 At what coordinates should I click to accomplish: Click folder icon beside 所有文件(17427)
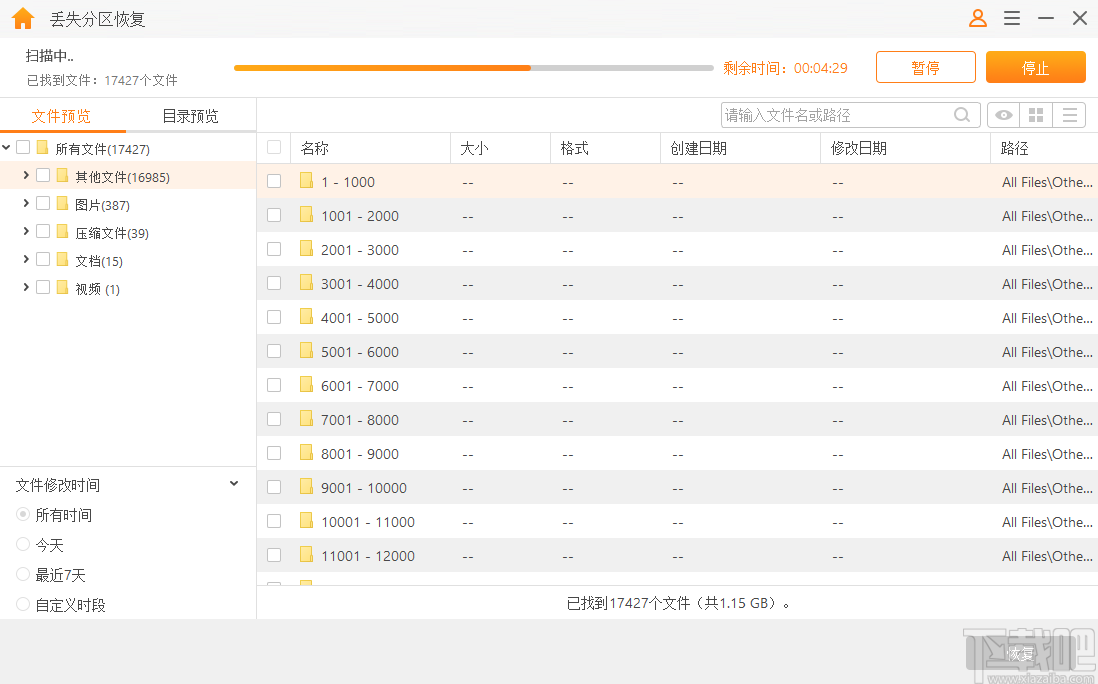[43, 147]
